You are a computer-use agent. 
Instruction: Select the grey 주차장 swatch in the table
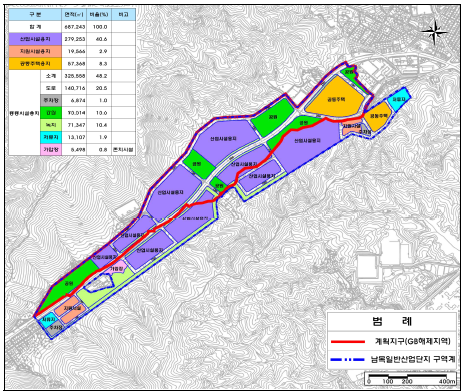(x=51, y=100)
